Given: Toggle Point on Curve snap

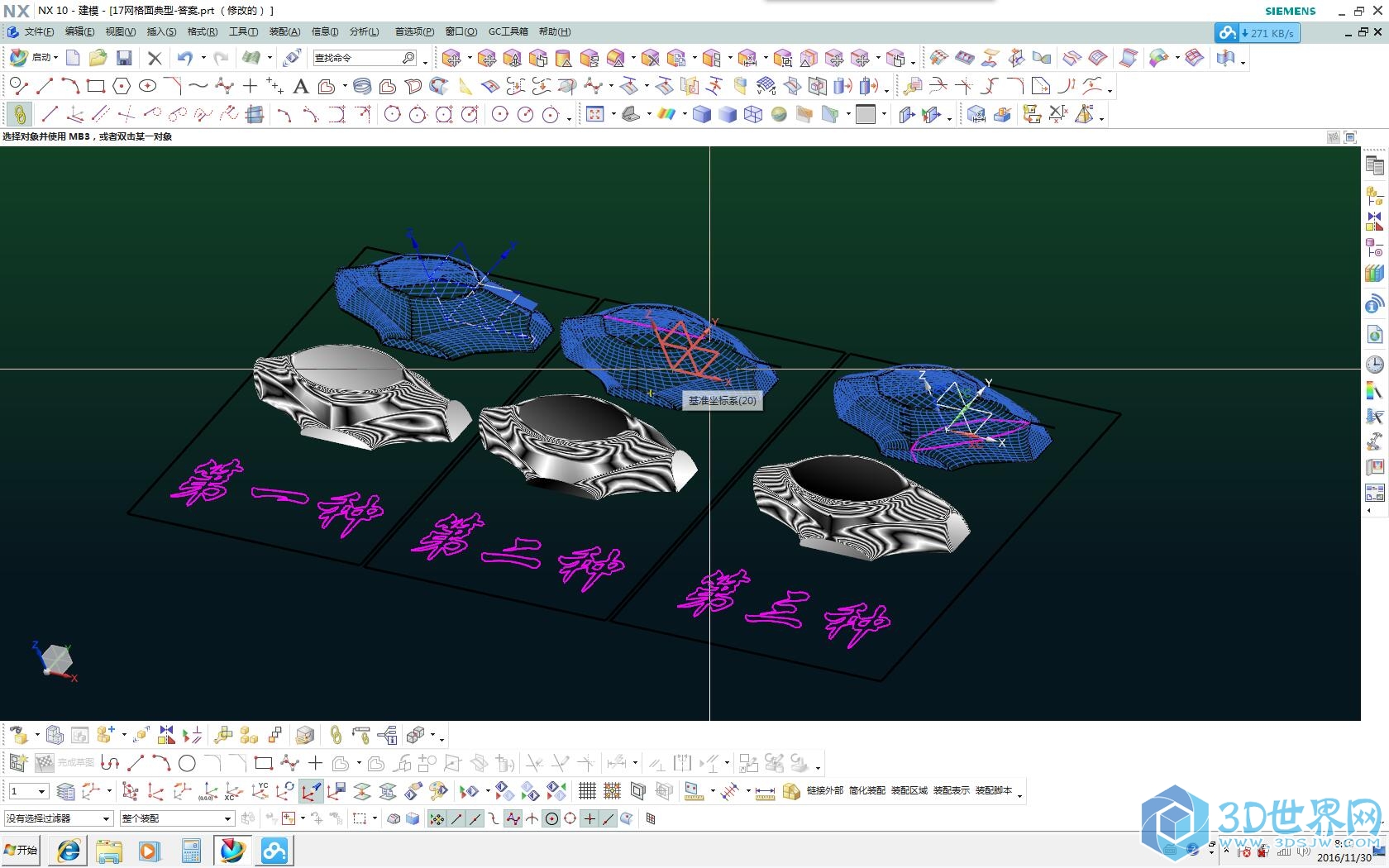Looking at the screenshot, I should coord(609,818).
